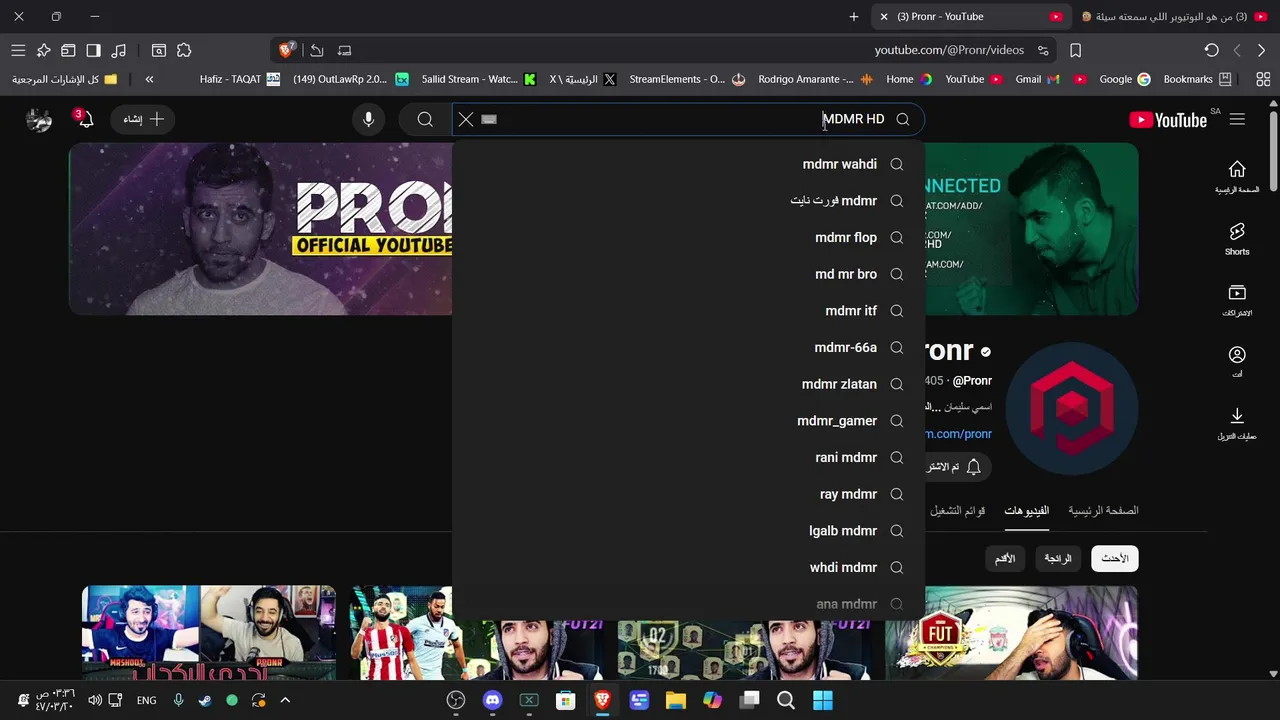This screenshot has height=720, width=1280.
Task: Open the قوائم التشغيل (Playlists) tab
Action: click(957, 510)
